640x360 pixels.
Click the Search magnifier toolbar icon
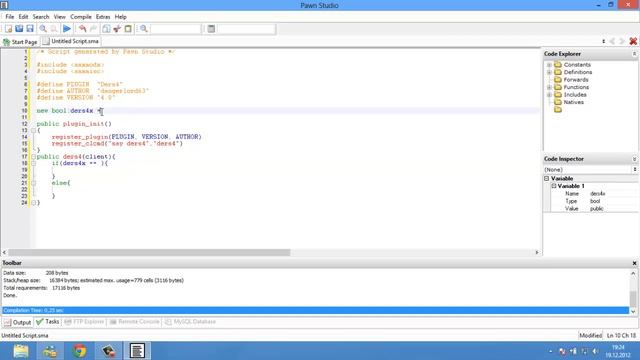43,29
